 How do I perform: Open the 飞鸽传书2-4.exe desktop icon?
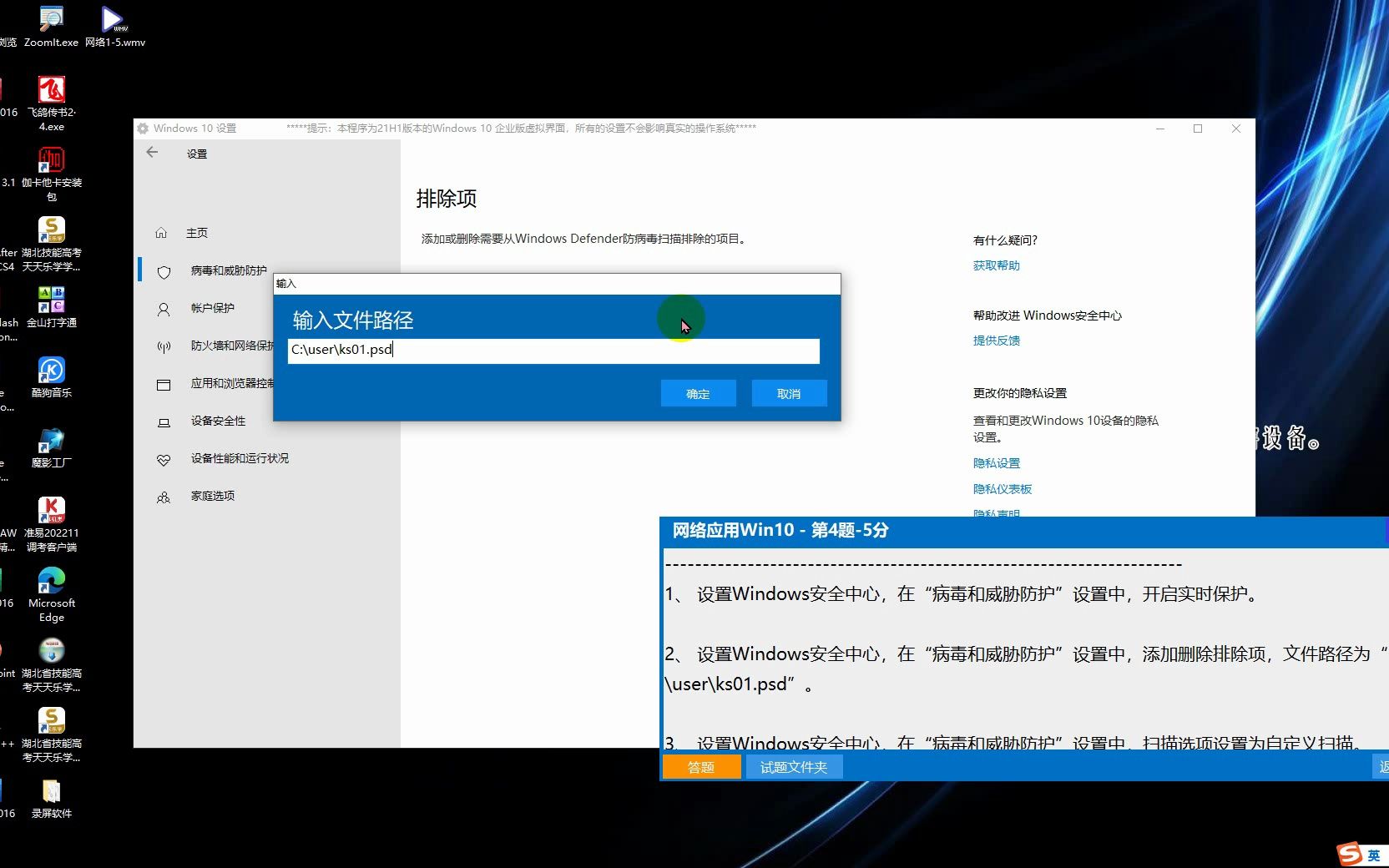pyautogui.click(x=52, y=103)
